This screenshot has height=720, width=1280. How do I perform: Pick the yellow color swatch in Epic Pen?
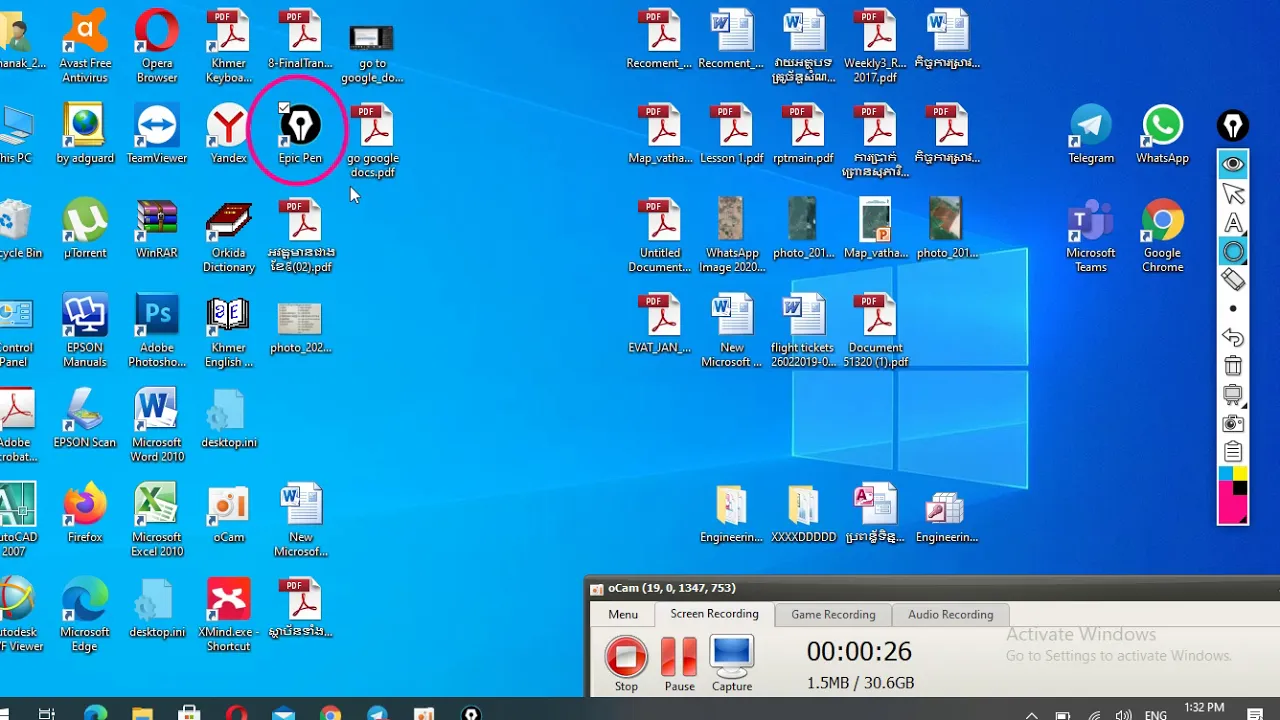point(1240,474)
